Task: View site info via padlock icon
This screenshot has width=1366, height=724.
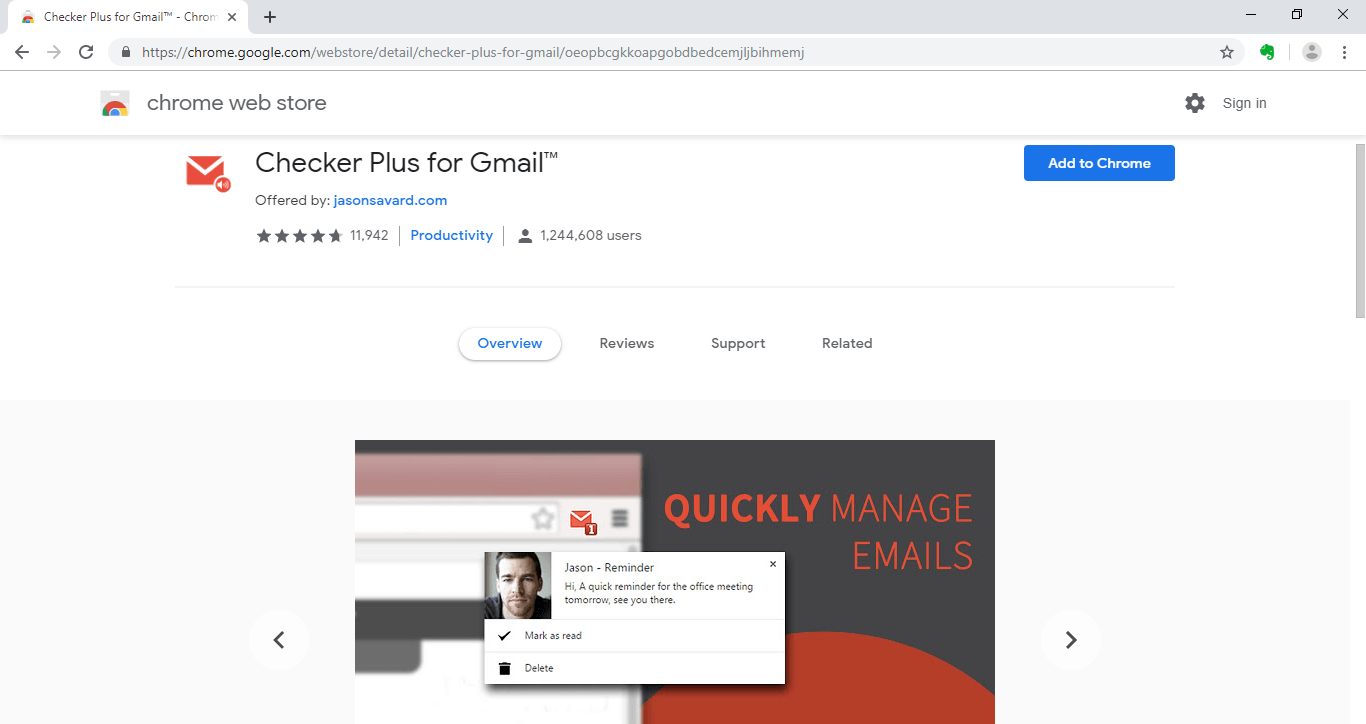Action: tap(126, 52)
